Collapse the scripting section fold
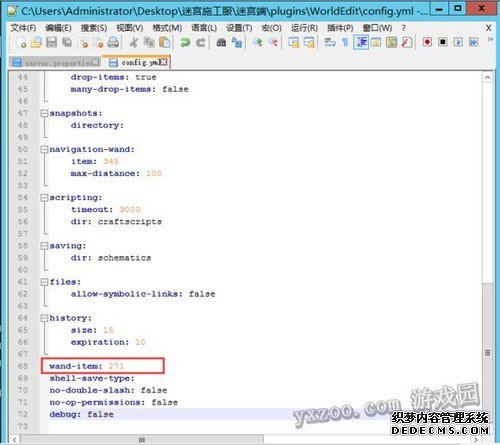Screen dimensions: 500x445 coord(44,198)
